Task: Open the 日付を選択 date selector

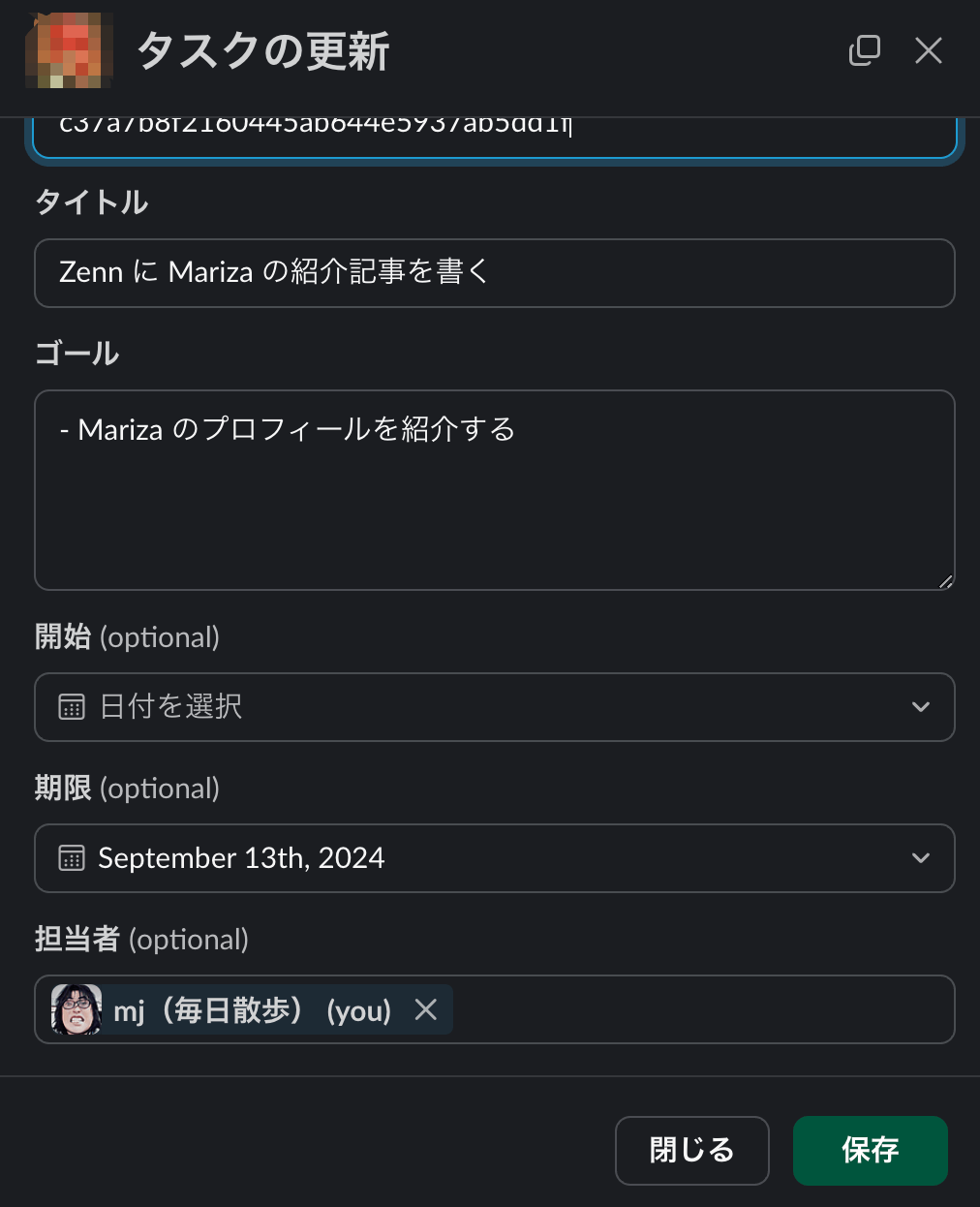Action: coord(495,707)
